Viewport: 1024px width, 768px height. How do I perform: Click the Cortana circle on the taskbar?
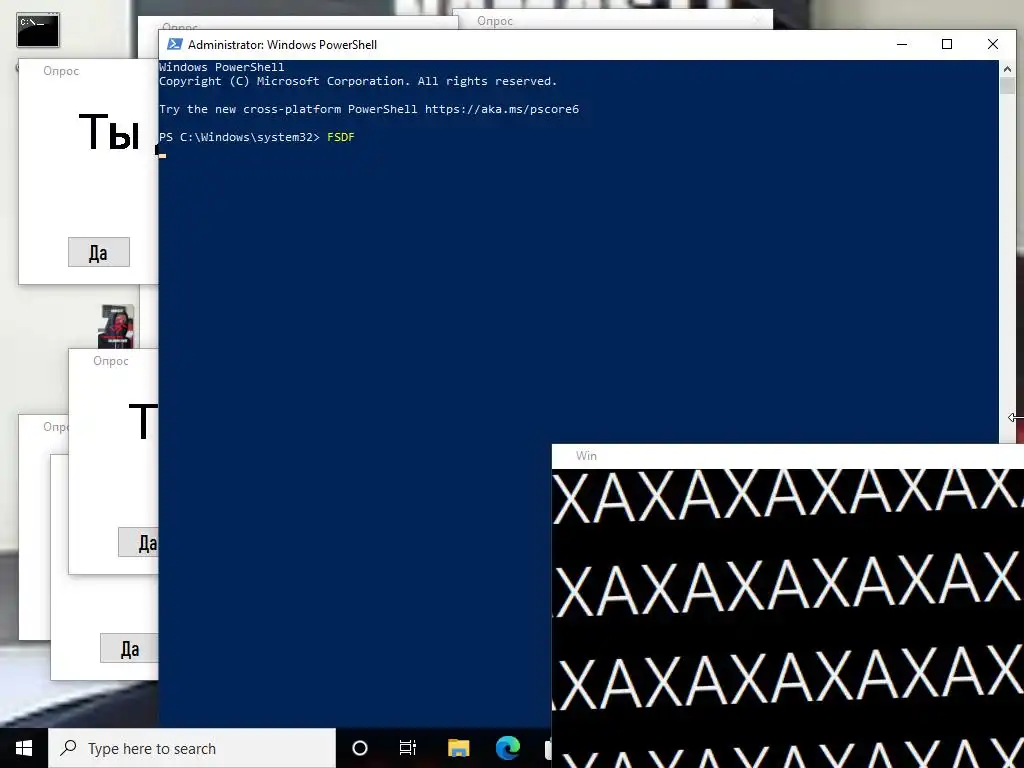coord(360,748)
